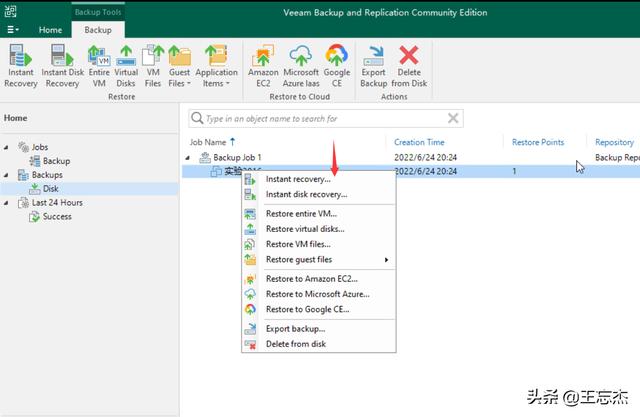Sort by the Repository column header

tap(614, 142)
